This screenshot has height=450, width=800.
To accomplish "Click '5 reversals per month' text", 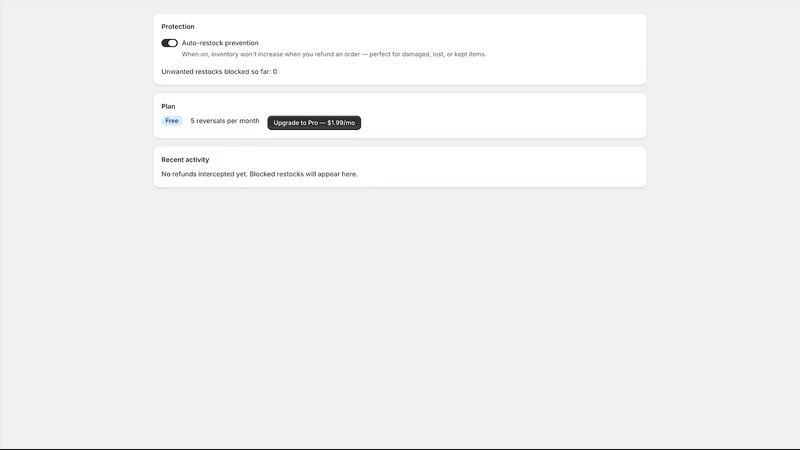I will [x=225, y=121].
